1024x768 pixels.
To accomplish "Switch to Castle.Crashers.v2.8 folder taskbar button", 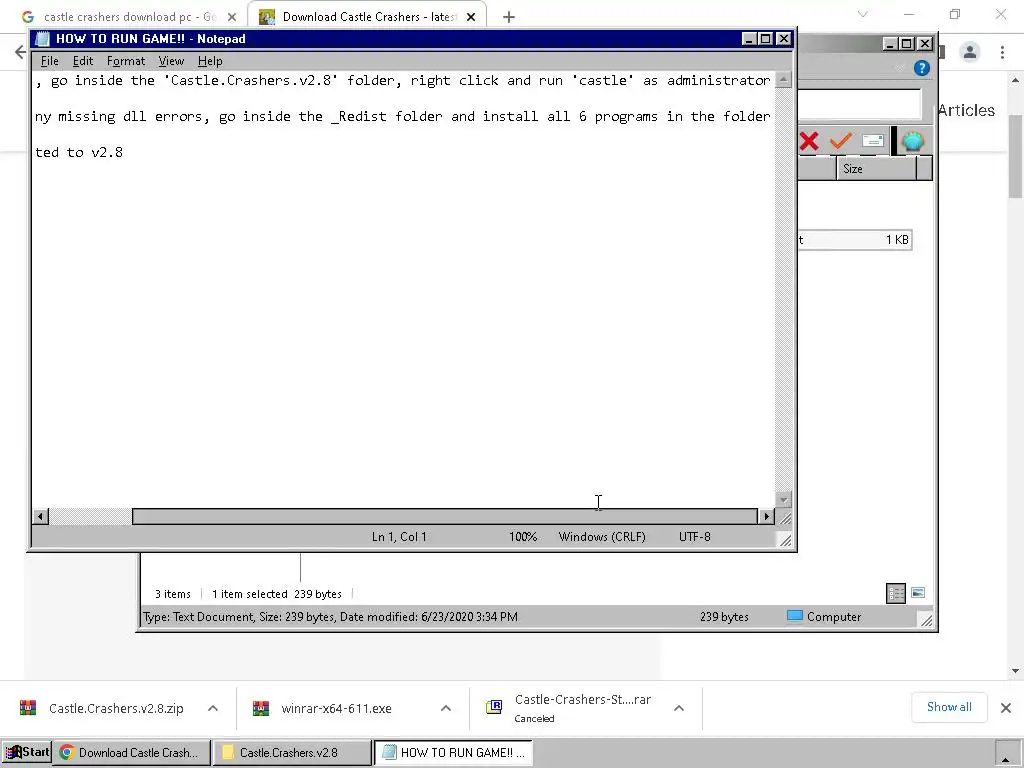I will click(x=292, y=752).
